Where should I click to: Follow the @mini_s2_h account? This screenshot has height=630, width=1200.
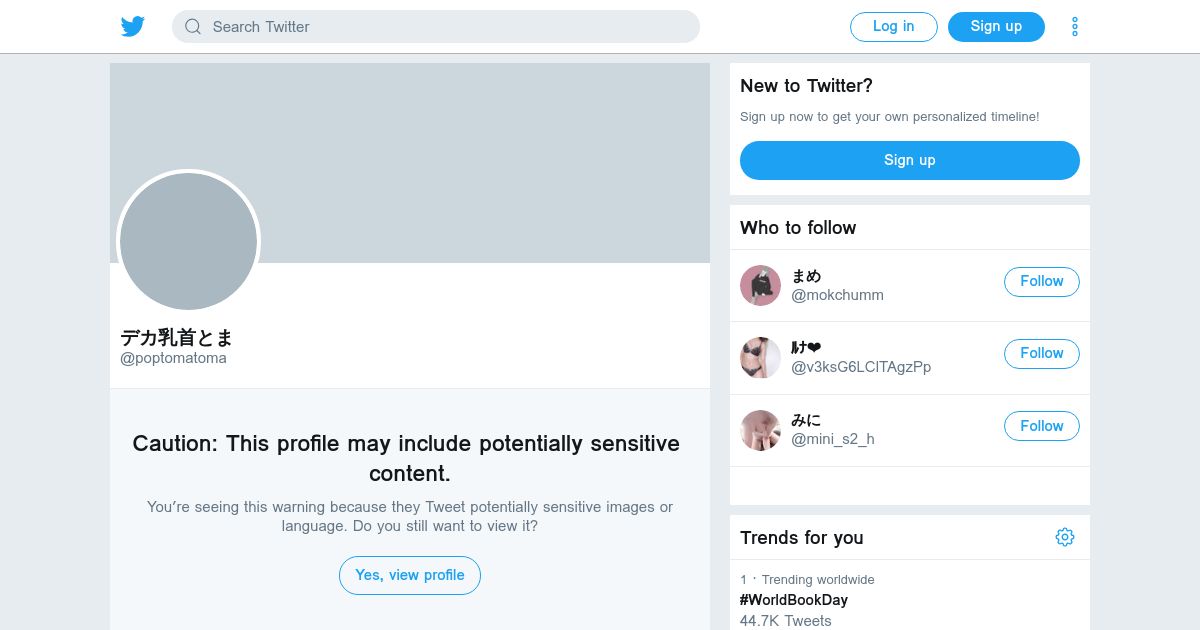pos(1041,426)
